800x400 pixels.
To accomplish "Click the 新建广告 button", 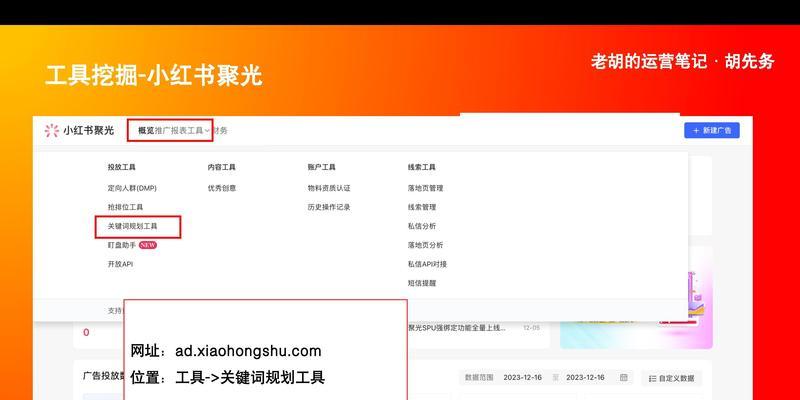I will (x=712, y=131).
